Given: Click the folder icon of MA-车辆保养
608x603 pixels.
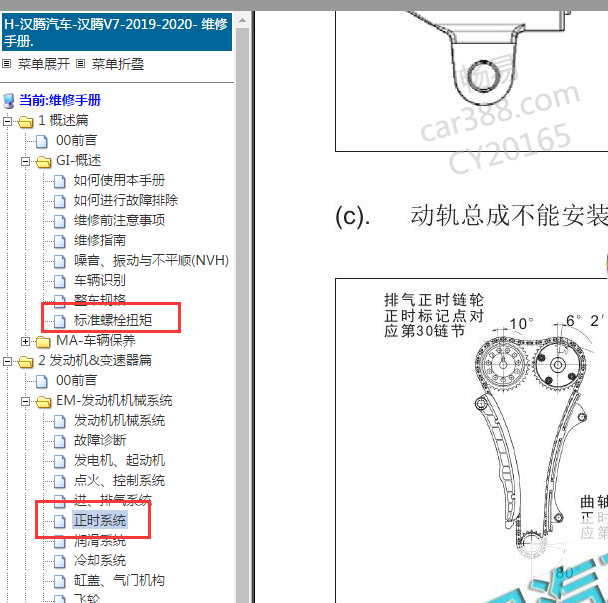Looking at the screenshot, I should pyautogui.click(x=43, y=342).
